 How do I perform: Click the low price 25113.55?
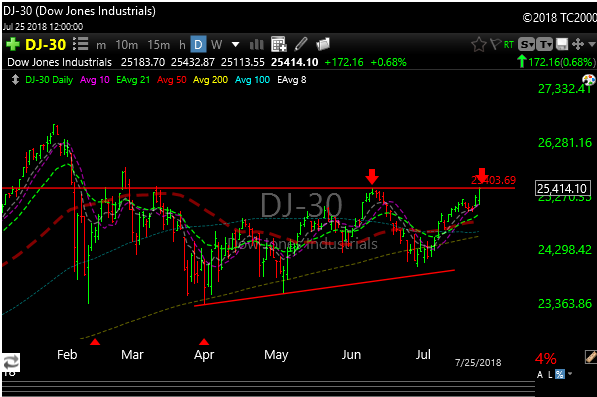click(243, 62)
